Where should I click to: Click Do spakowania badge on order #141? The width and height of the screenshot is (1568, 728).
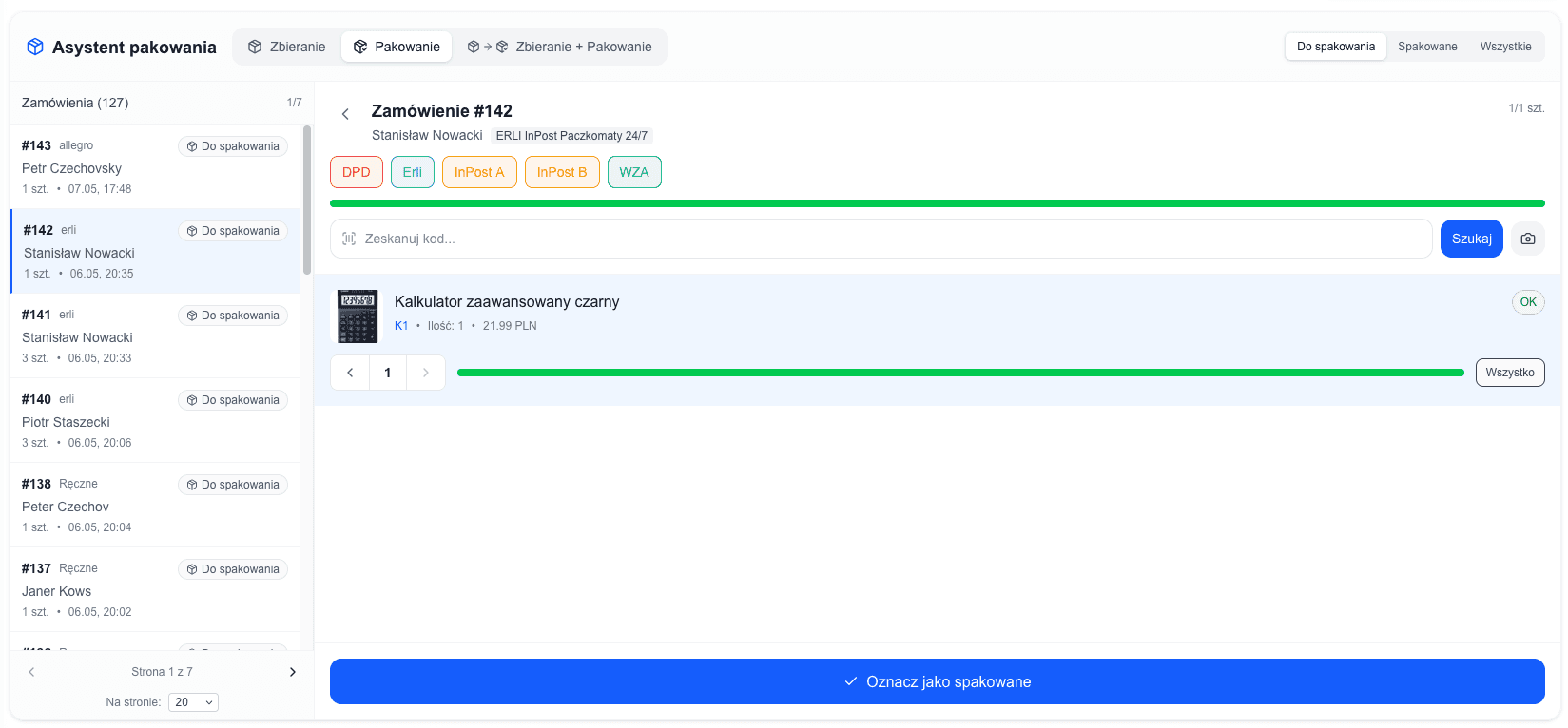coord(233,316)
